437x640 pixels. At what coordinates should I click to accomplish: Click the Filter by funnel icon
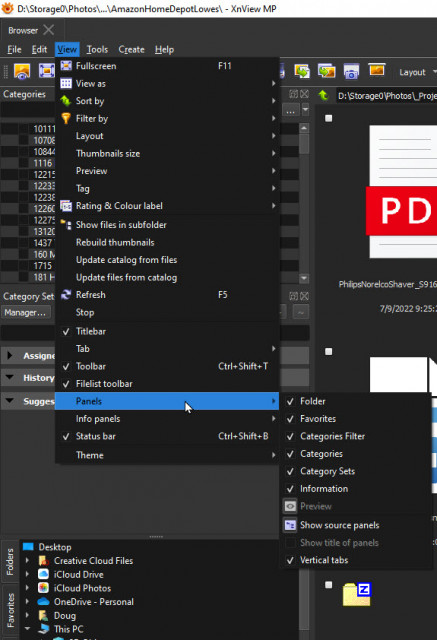(66, 119)
